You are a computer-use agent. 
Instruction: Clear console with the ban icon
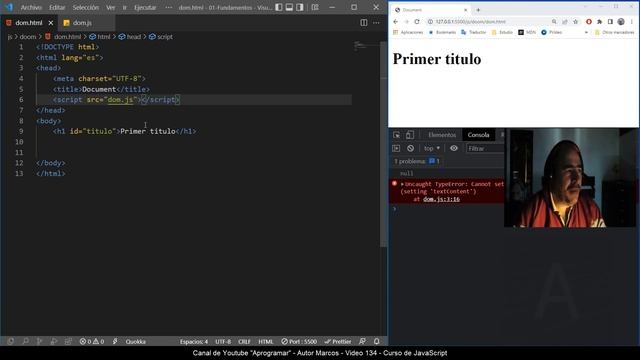point(411,149)
